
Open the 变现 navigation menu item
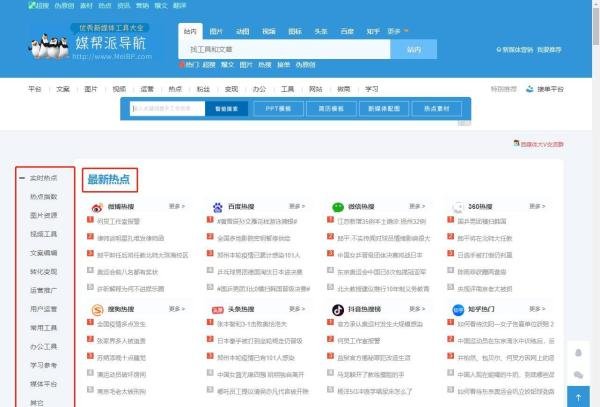[232, 89]
